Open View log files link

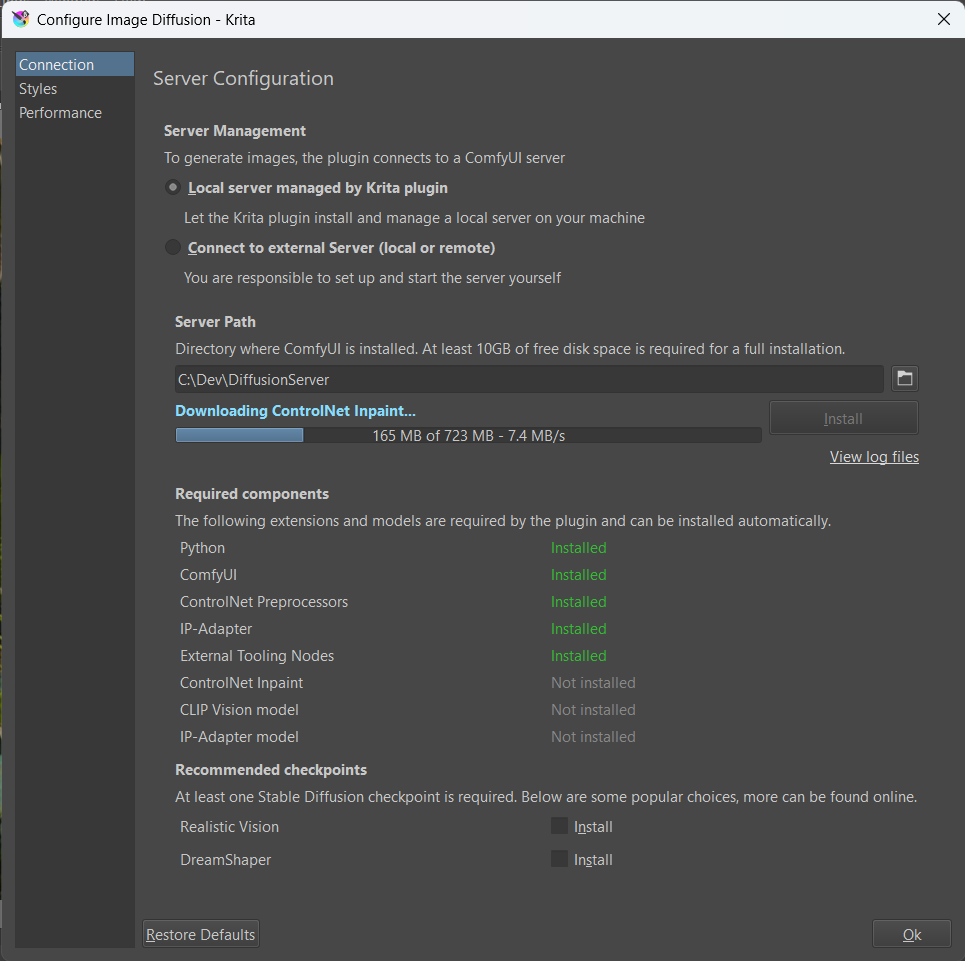tap(874, 457)
